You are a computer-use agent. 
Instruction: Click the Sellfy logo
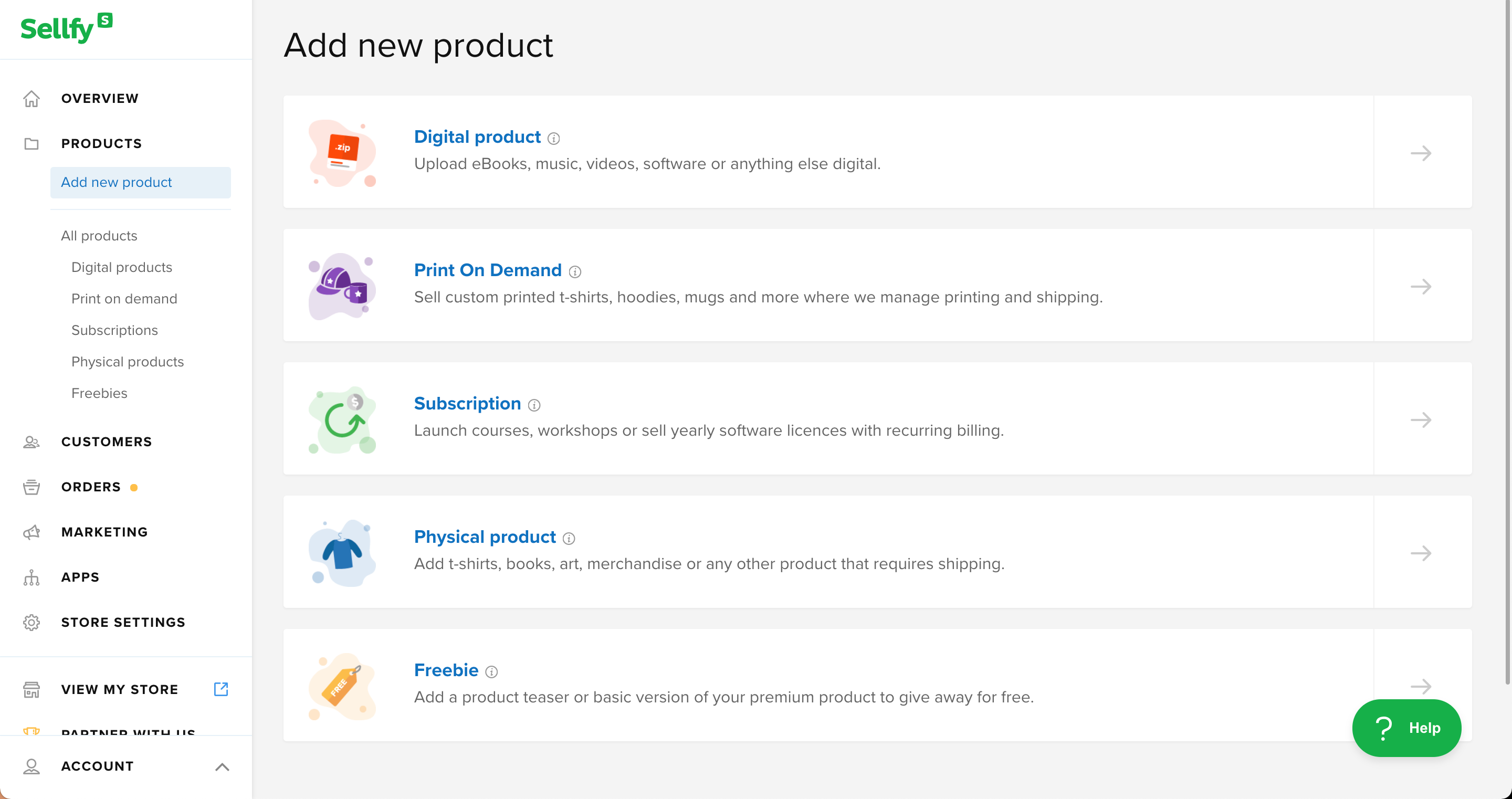pos(66,28)
